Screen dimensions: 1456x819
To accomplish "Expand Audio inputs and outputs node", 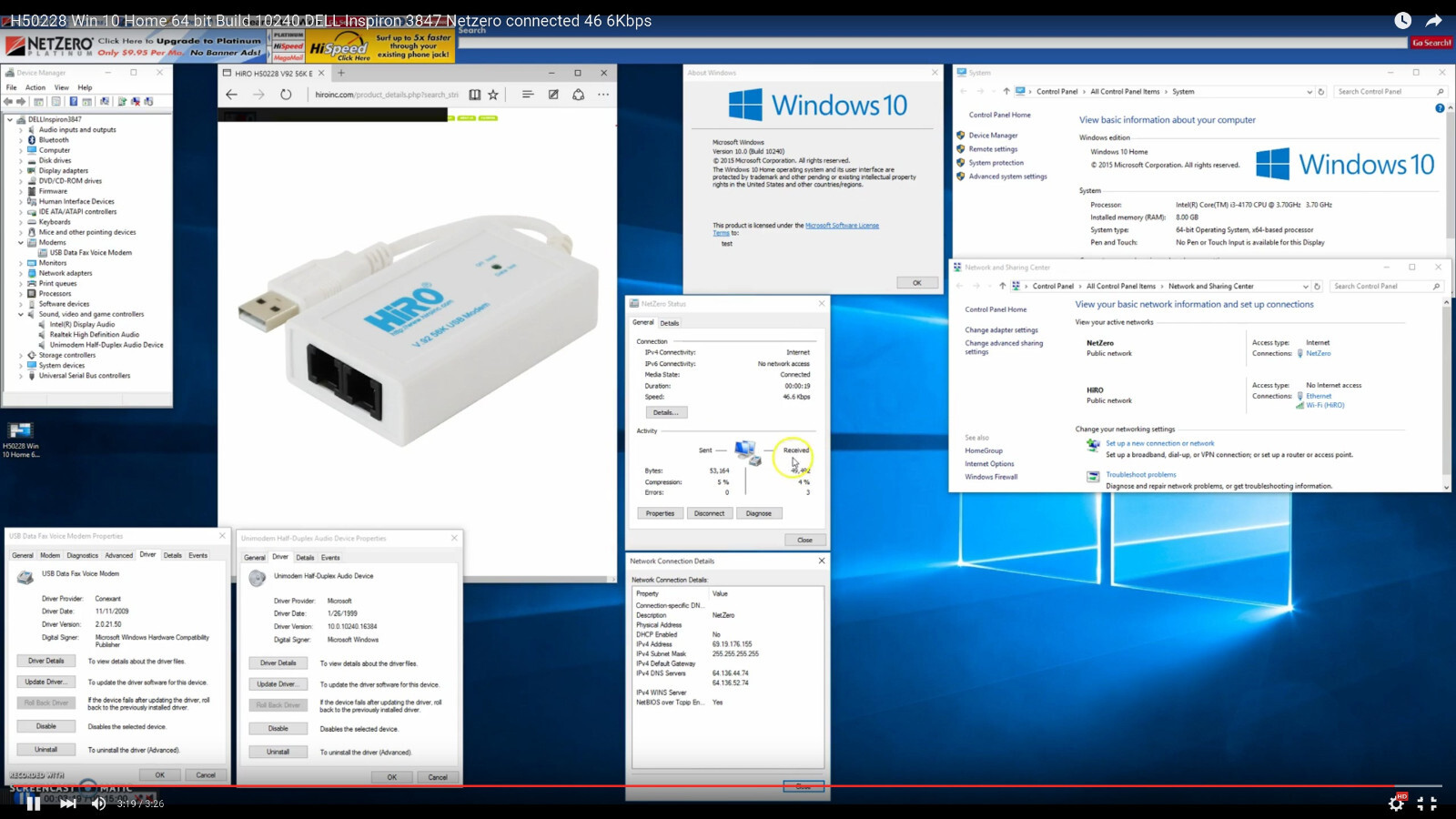I will click(21, 130).
